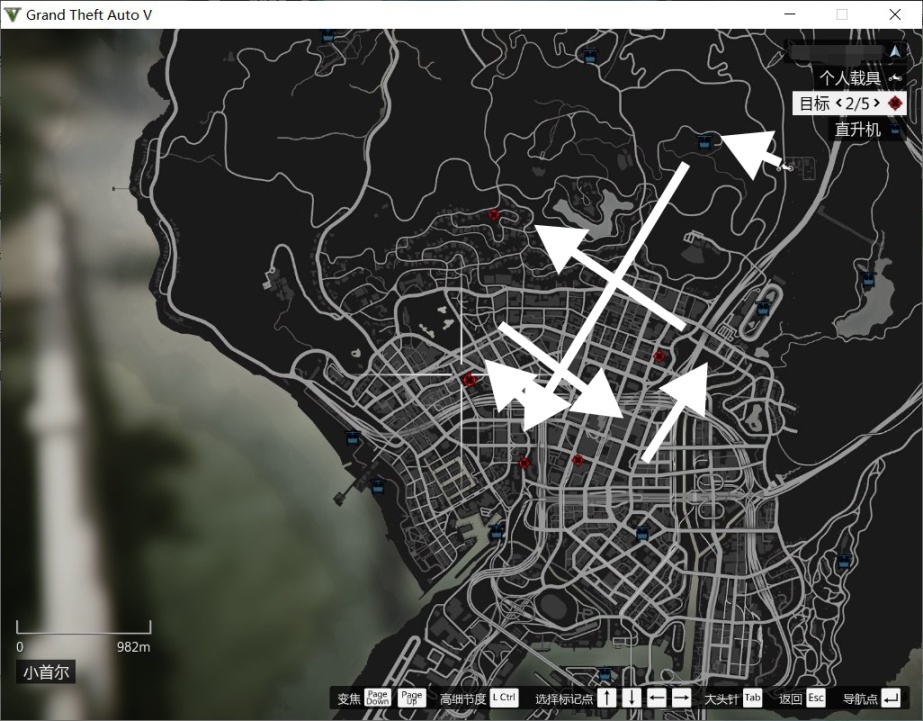Go to the previous 目标 with the left chevron
Screen dimensions: 923x721
(839, 104)
